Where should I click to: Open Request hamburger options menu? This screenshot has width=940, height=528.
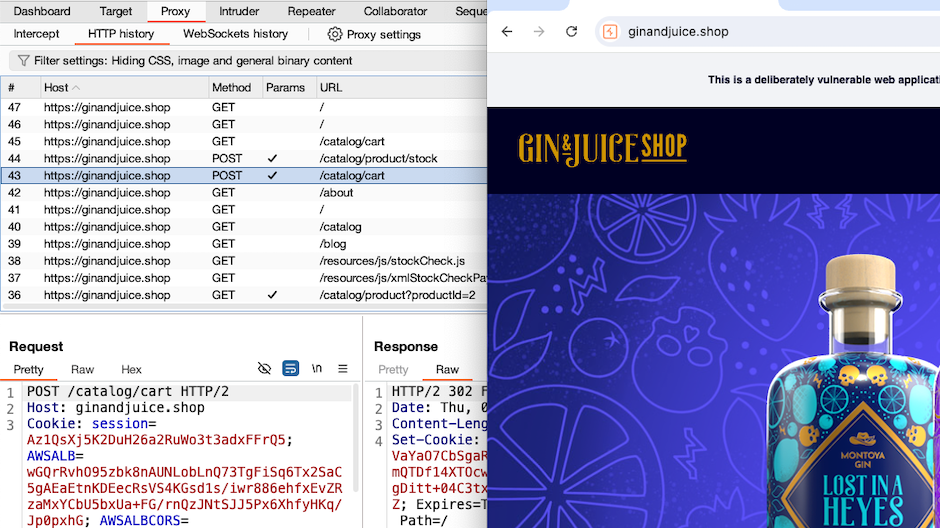(x=343, y=368)
